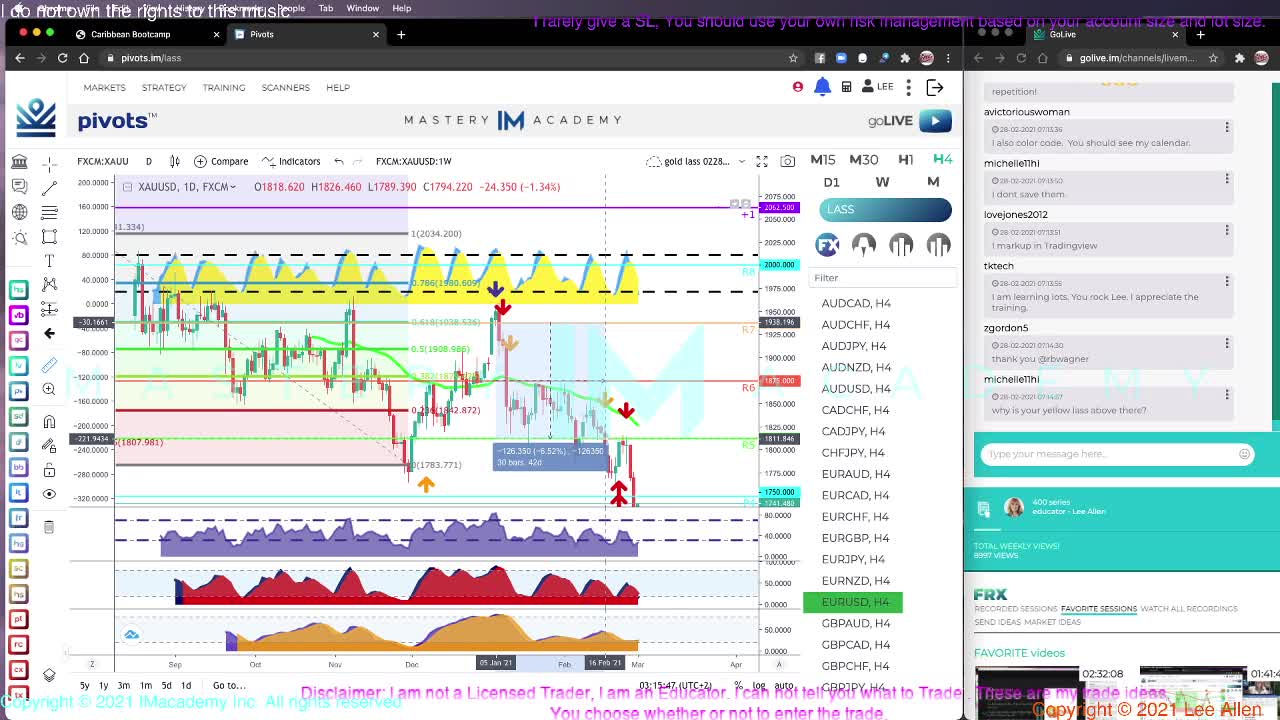Select the H1 timeframe
This screenshot has height=720, width=1280.
[906, 160]
